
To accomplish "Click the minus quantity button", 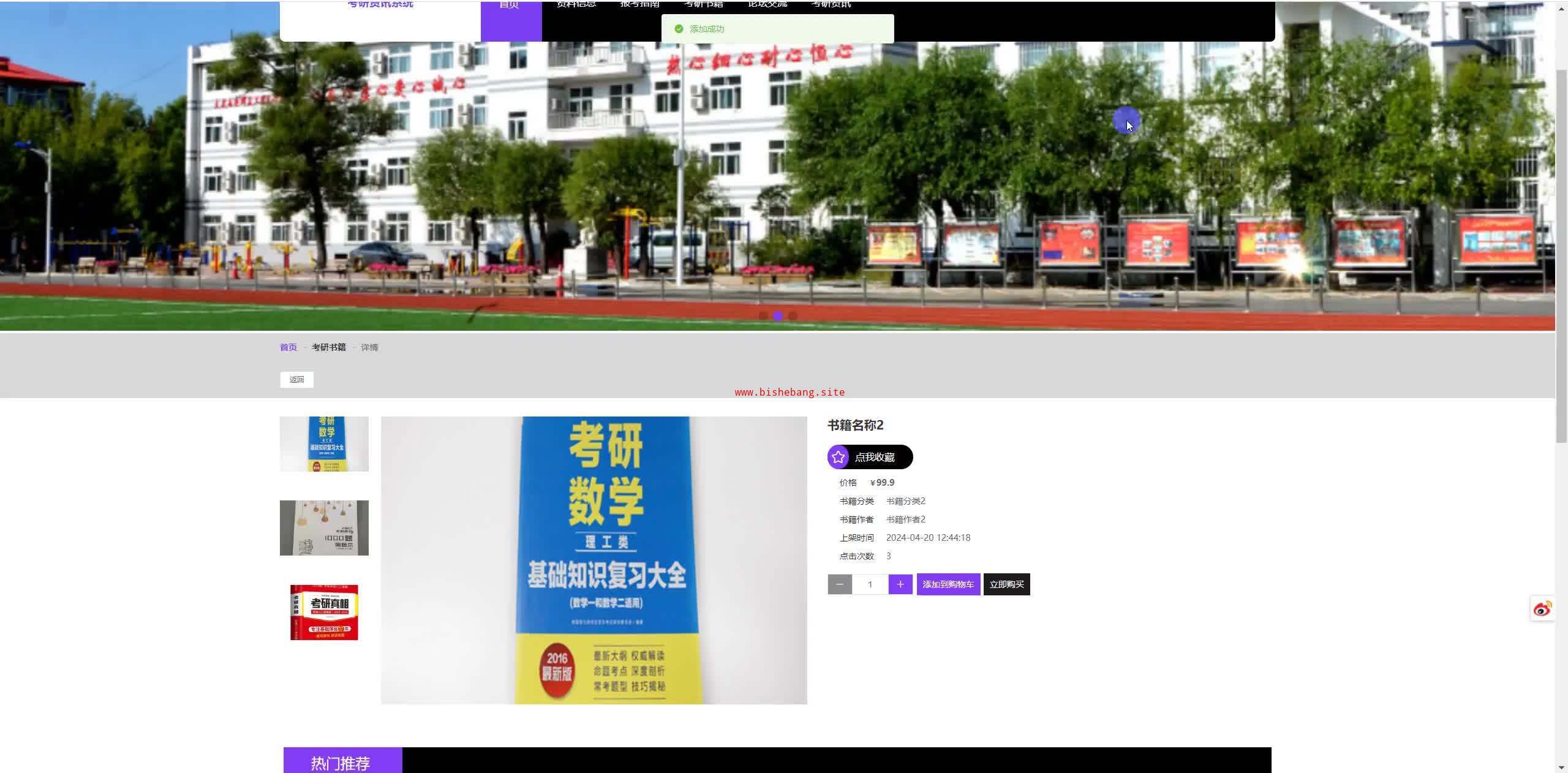I will (840, 584).
